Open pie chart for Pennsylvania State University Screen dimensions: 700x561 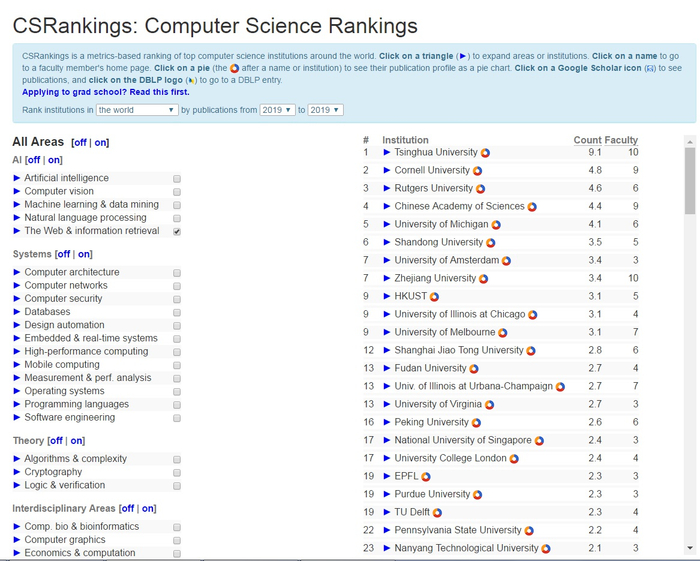(529, 531)
